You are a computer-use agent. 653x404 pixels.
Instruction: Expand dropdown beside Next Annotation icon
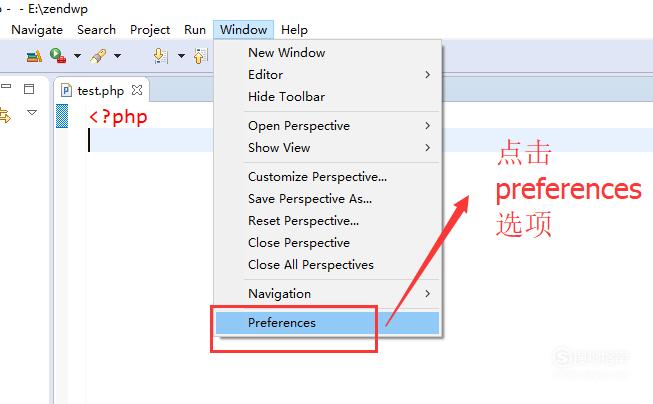[x=181, y=55]
